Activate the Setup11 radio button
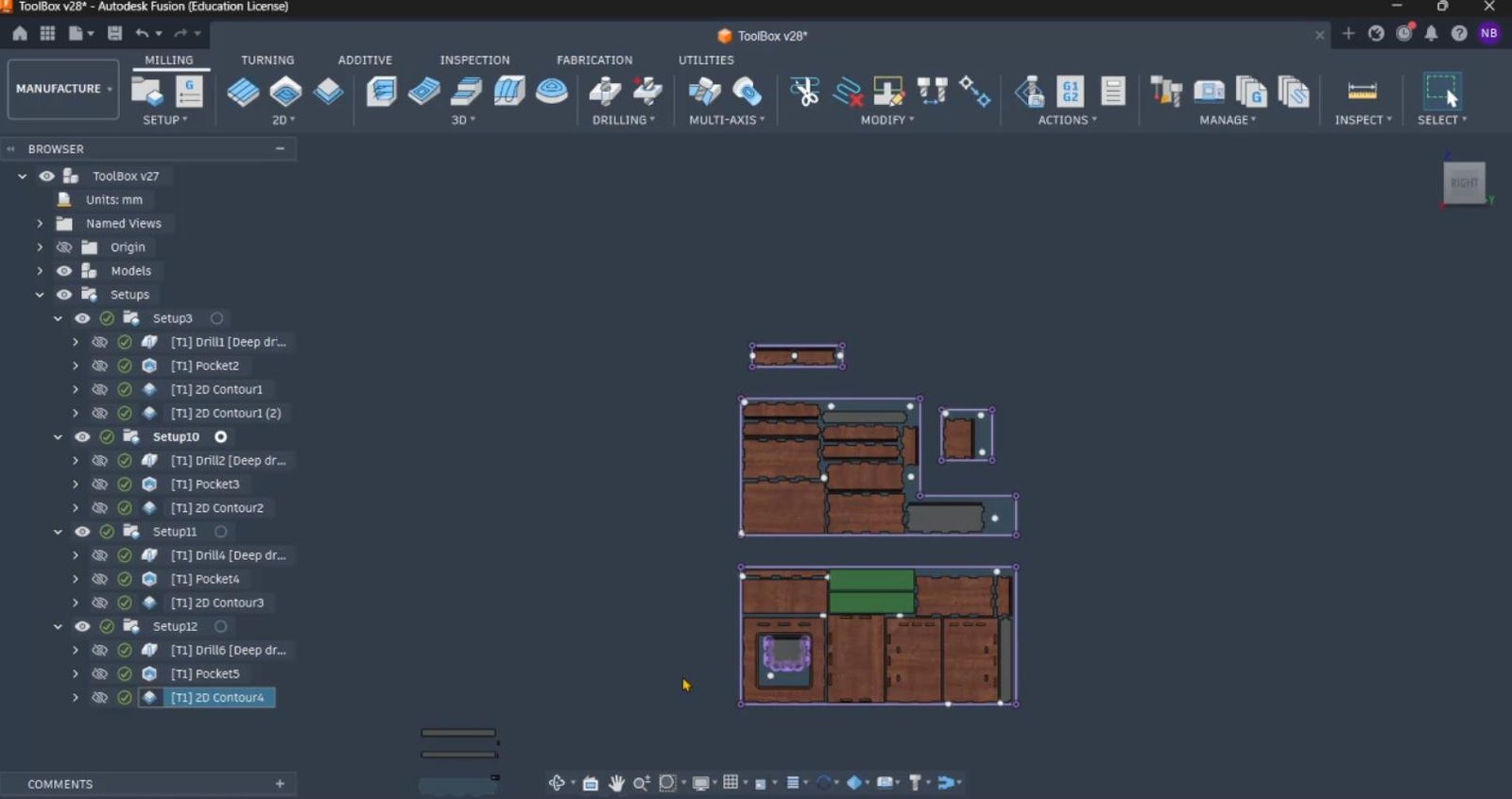Viewport: 1512px width, 799px height. pos(220,532)
